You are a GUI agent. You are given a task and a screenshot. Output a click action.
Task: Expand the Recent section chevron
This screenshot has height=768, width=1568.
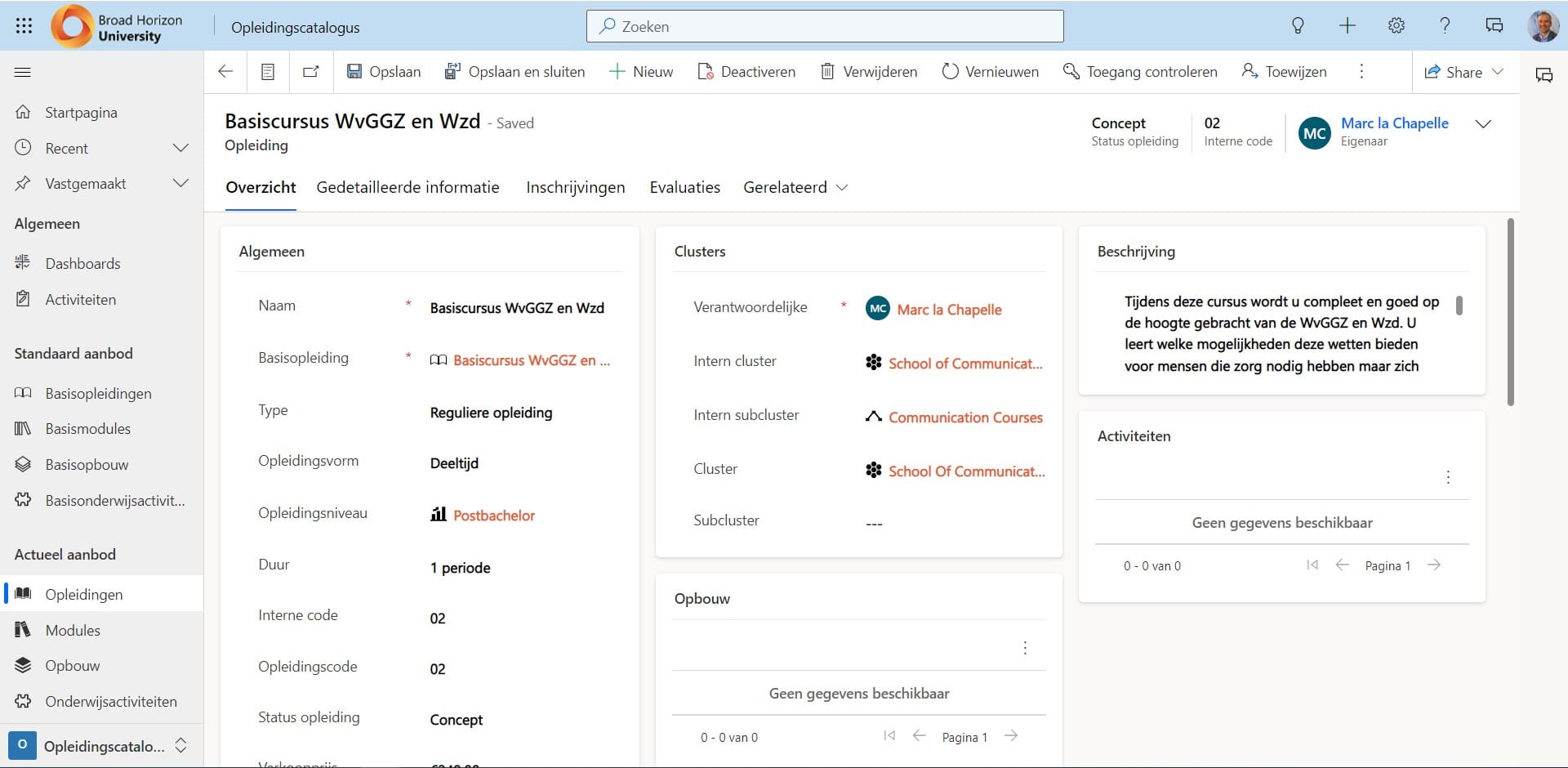pos(181,148)
